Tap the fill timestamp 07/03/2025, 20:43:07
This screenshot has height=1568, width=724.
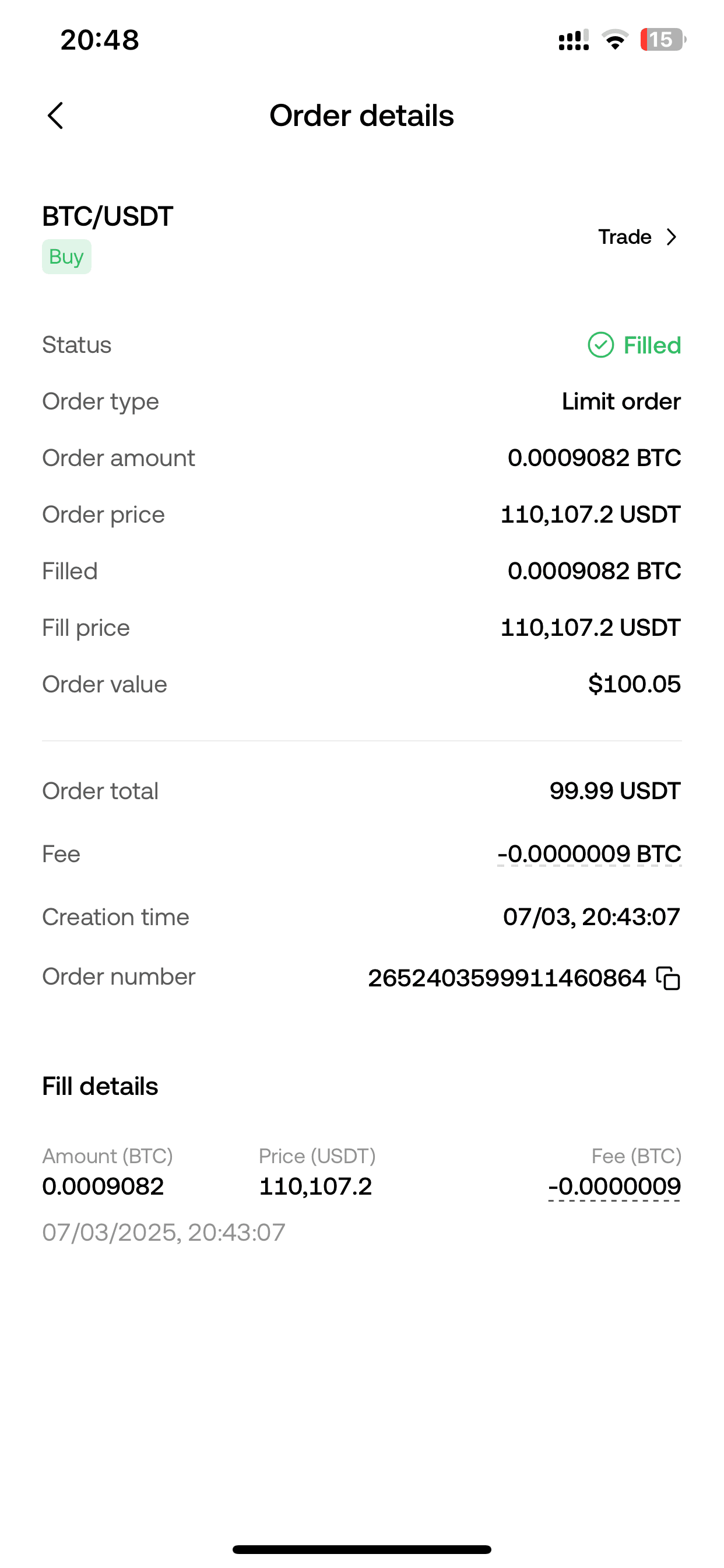pyautogui.click(x=164, y=1233)
